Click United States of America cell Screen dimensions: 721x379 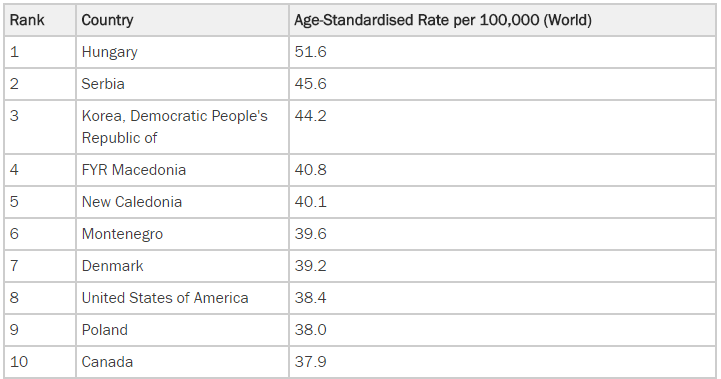165,298
